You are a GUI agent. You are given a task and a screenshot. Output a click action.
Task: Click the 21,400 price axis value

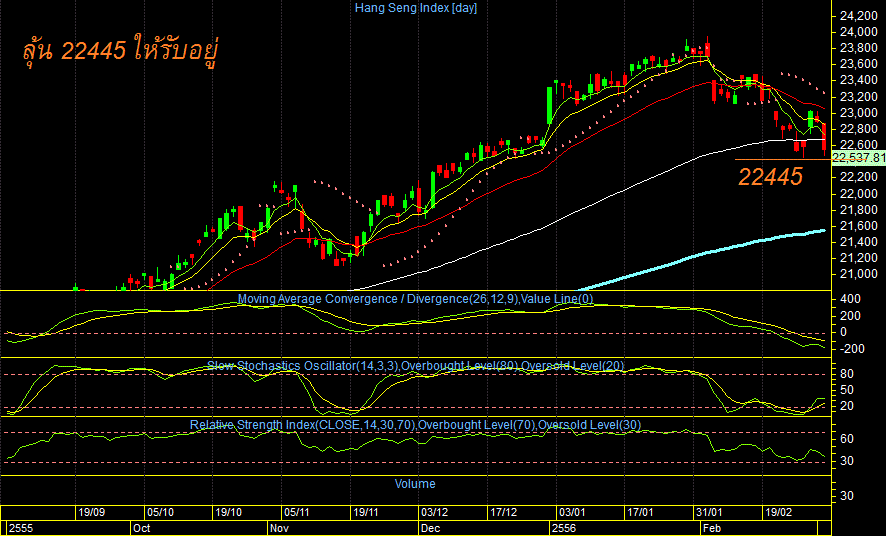coord(858,242)
